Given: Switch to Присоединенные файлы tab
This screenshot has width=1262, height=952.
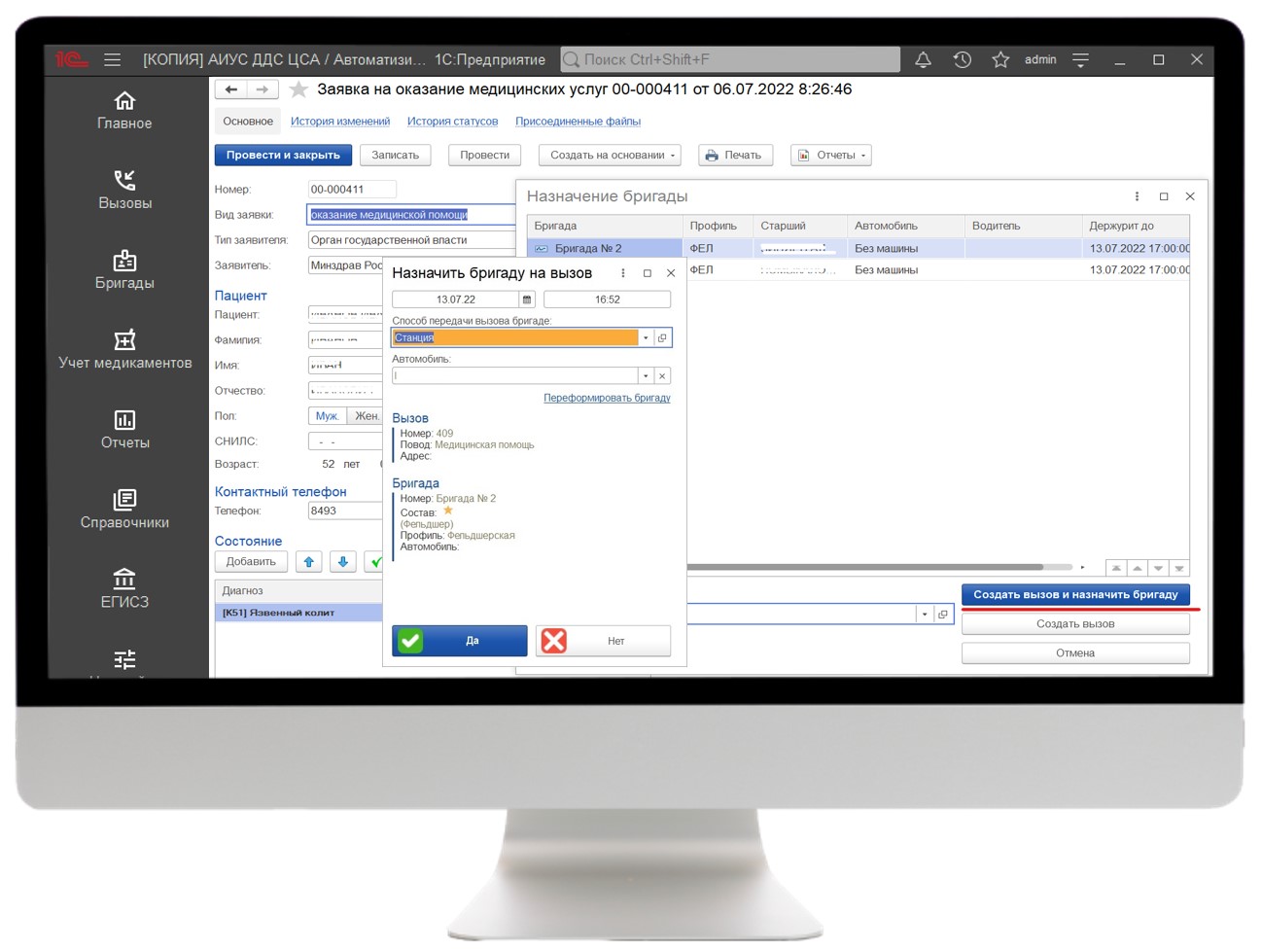Looking at the screenshot, I should pos(578,122).
